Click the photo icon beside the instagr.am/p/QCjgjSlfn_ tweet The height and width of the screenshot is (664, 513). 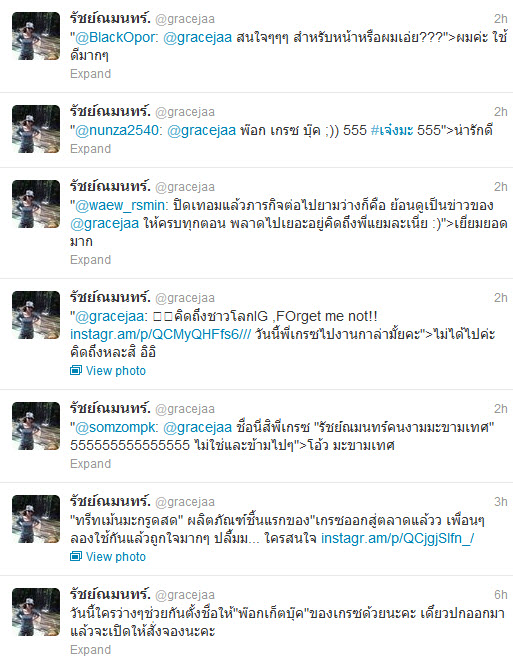[76, 556]
